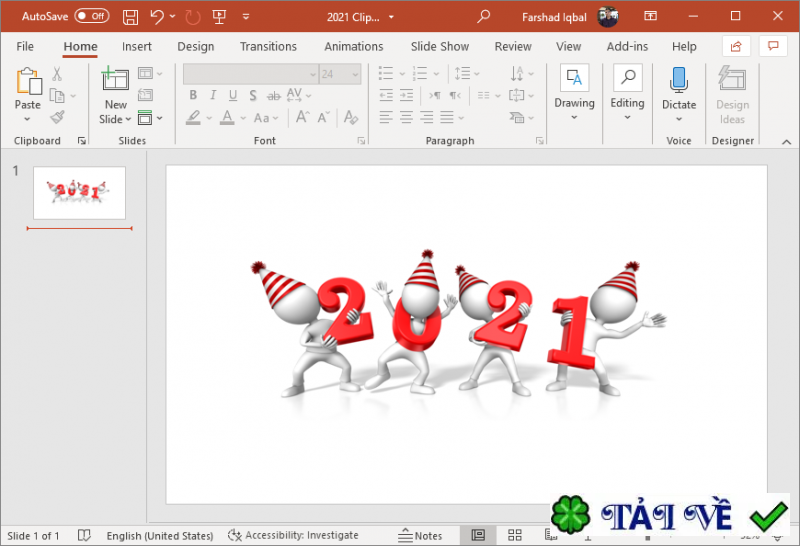This screenshot has width=800, height=546.
Task: Click the Numbering list icon
Action: [x=420, y=73]
